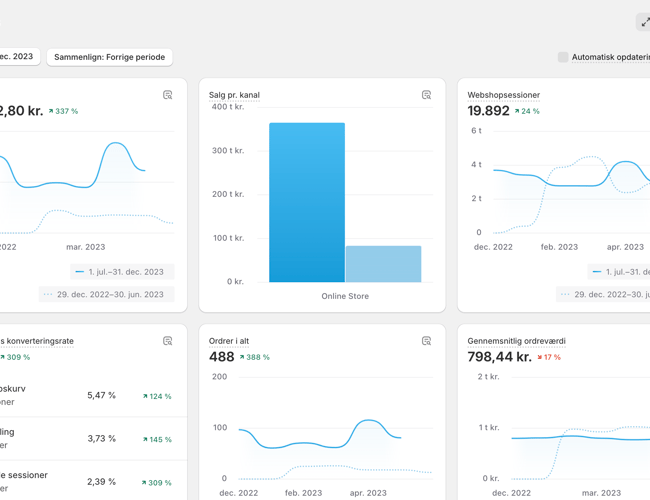The image size is (650, 500).
Task: Click the Ordrer i alt heading
Action: (229, 341)
